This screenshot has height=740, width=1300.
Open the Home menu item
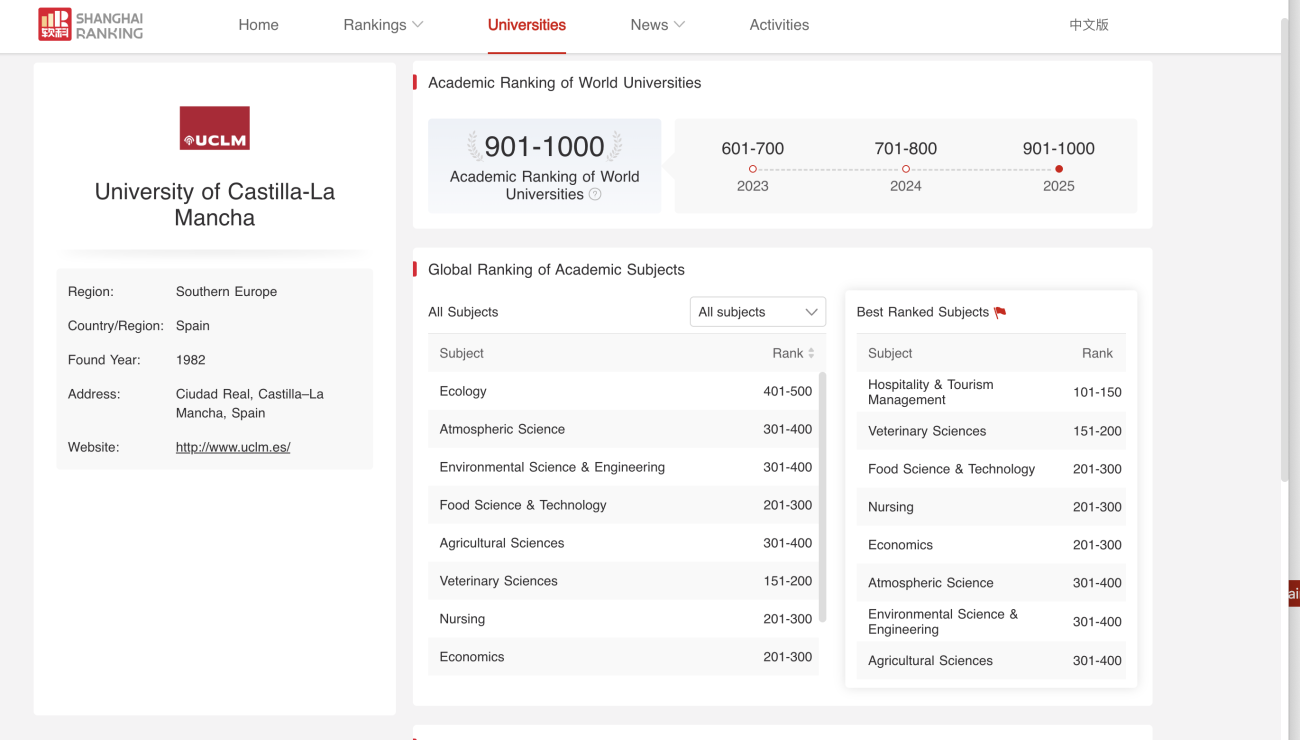[x=258, y=25]
